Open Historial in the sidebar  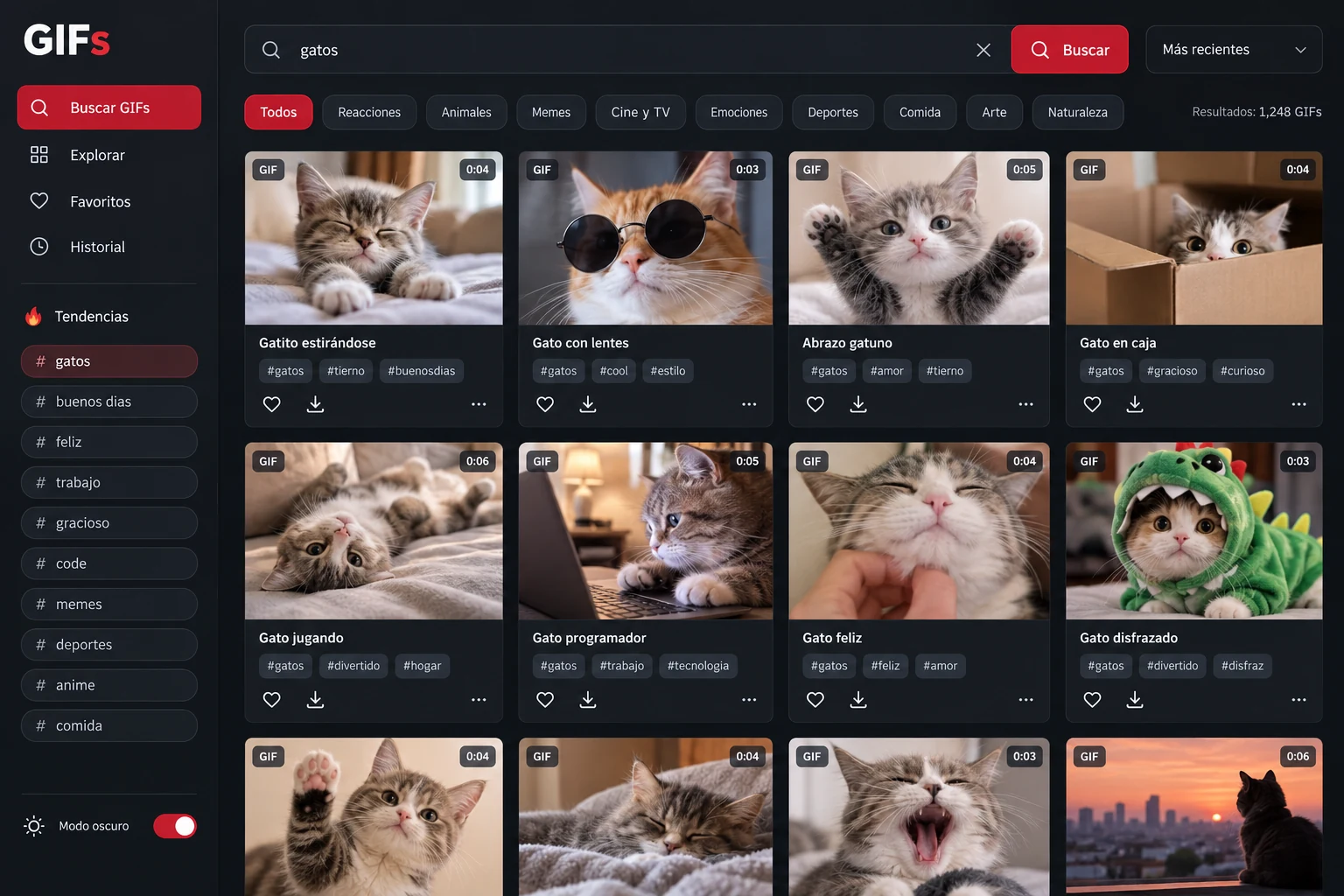point(109,247)
